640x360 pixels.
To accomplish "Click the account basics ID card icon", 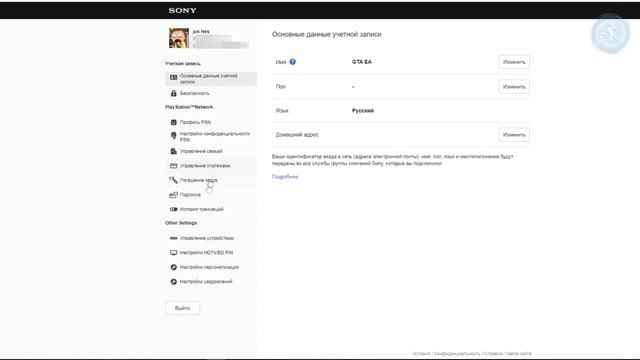I will (x=173, y=78).
